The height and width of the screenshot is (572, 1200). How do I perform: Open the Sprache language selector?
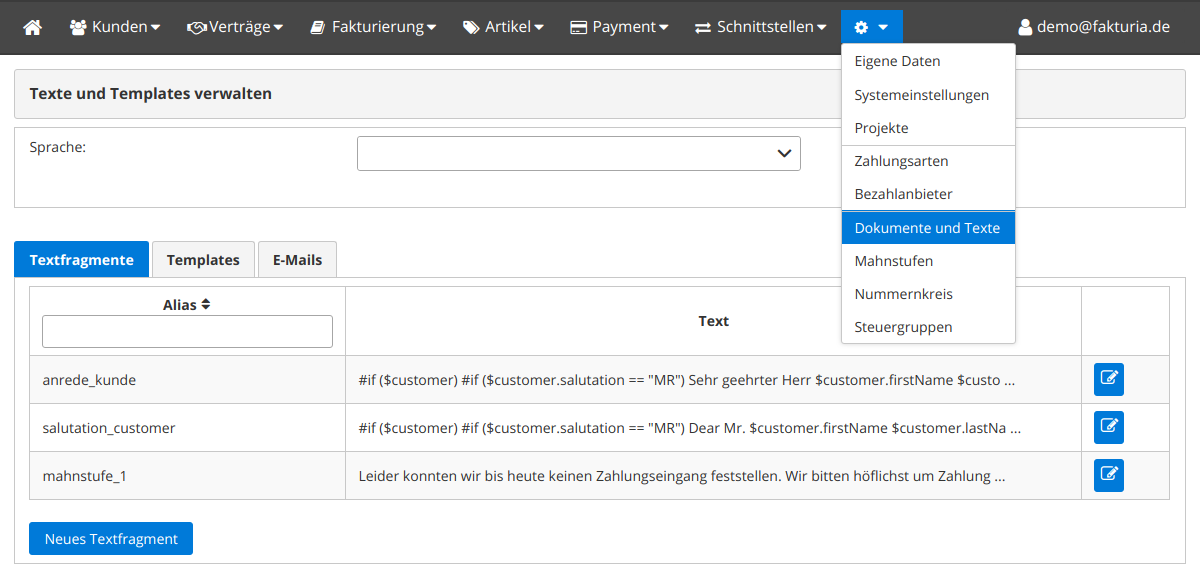click(x=578, y=154)
